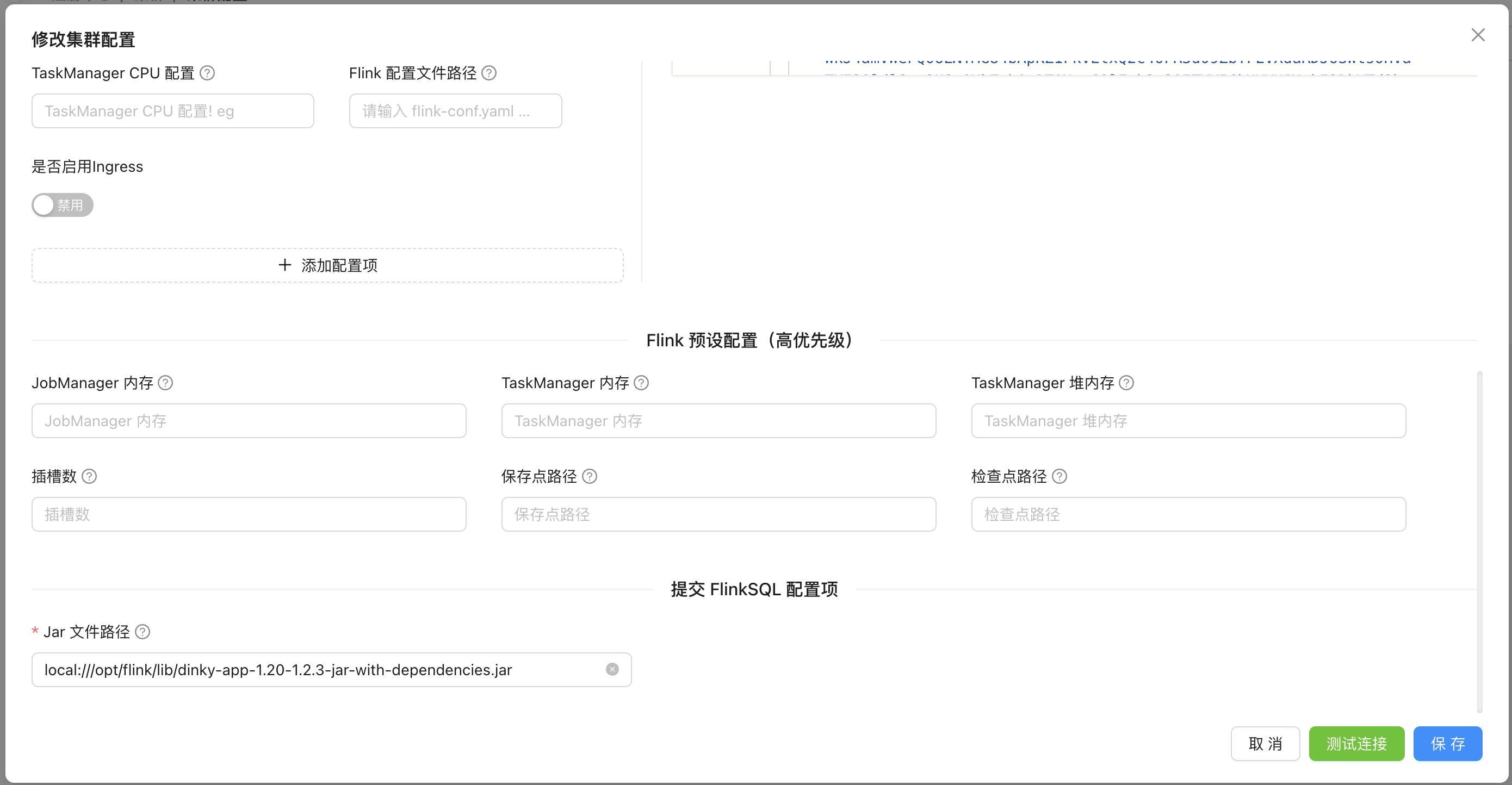Enable the Ingress toggle switch
Image resolution: width=1512 pixels, height=785 pixels.
point(62,205)
